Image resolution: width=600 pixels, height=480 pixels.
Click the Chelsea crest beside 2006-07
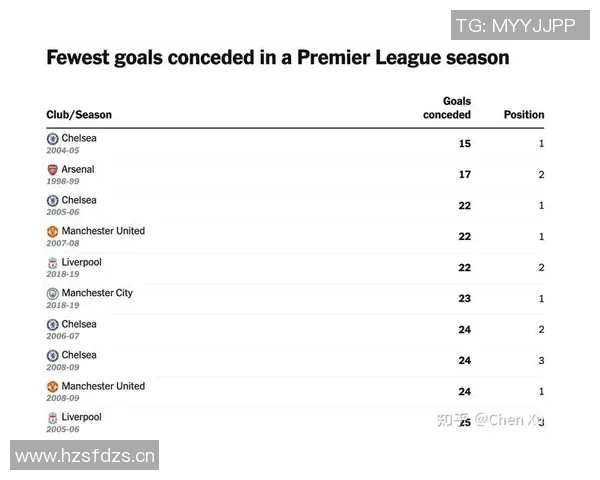click(53, 325)
